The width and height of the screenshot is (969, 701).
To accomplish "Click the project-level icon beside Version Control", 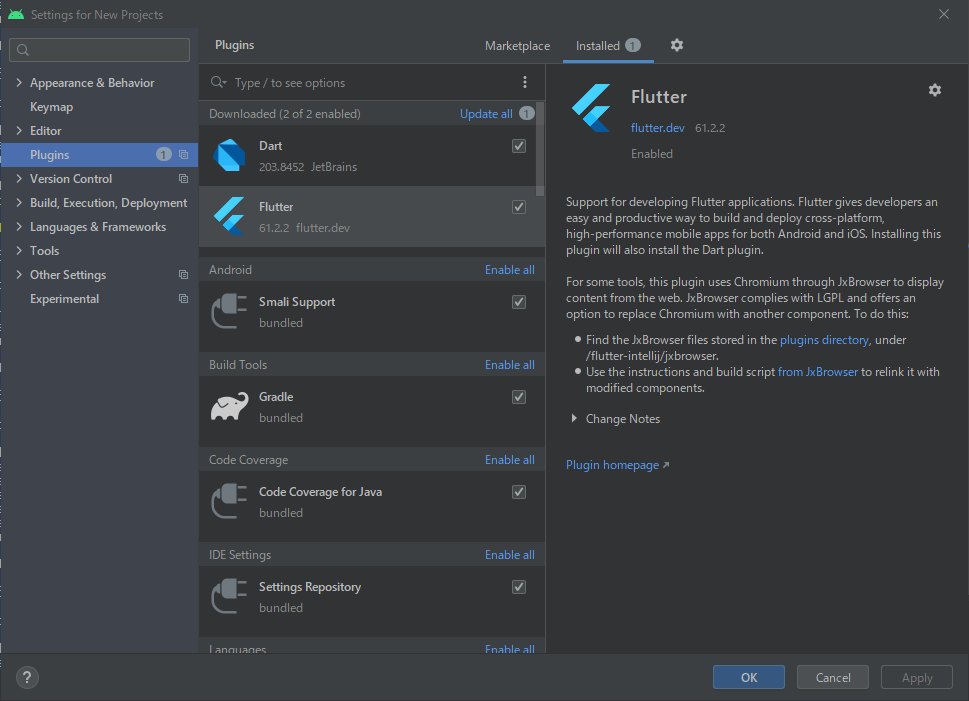I will click(x=184, y=179).
